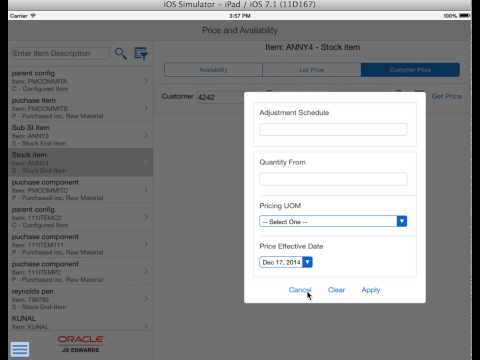Click Cancel in the dialog

[x=300, y=290]
